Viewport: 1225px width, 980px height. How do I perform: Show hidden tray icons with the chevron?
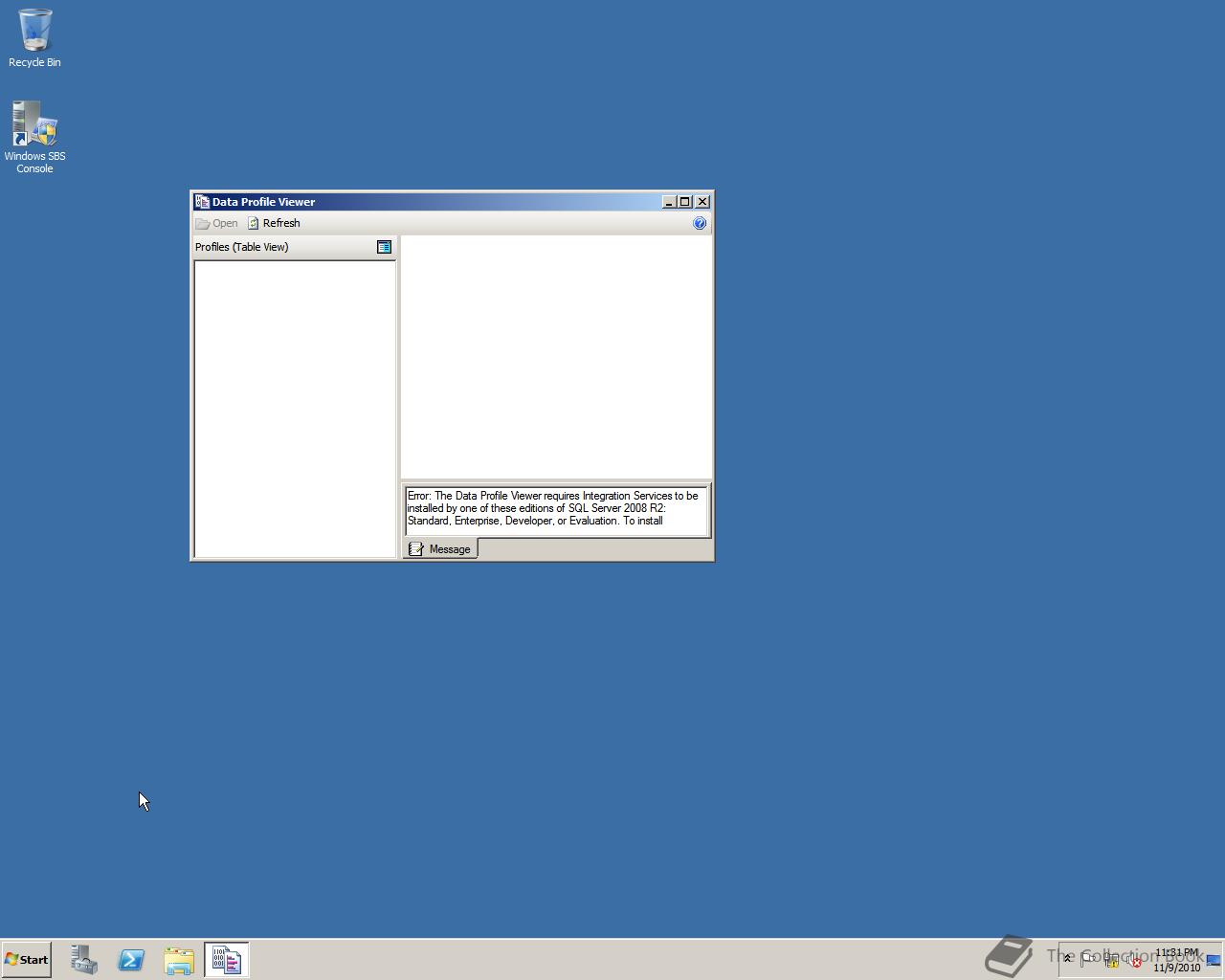[x=1067, y=958]
